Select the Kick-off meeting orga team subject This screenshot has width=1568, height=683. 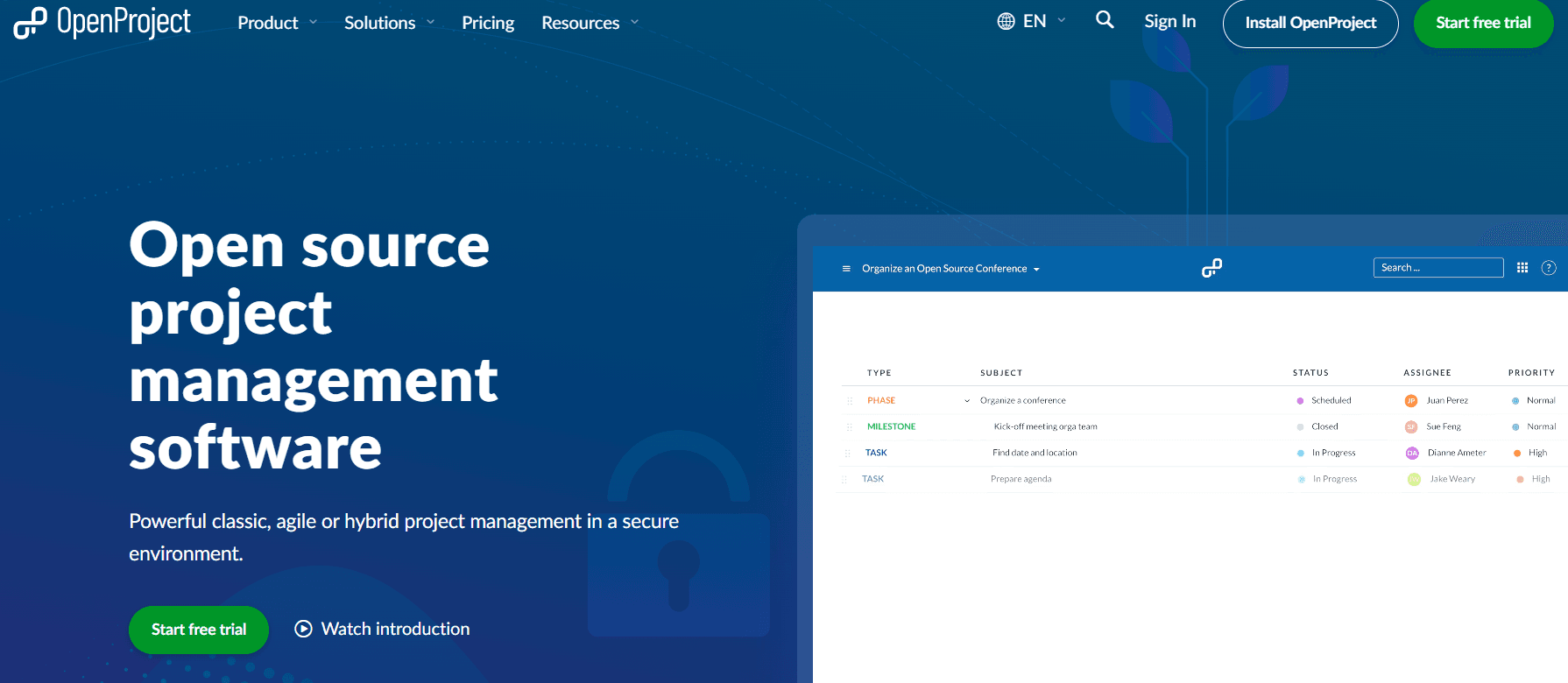(x=1045, y=427)
